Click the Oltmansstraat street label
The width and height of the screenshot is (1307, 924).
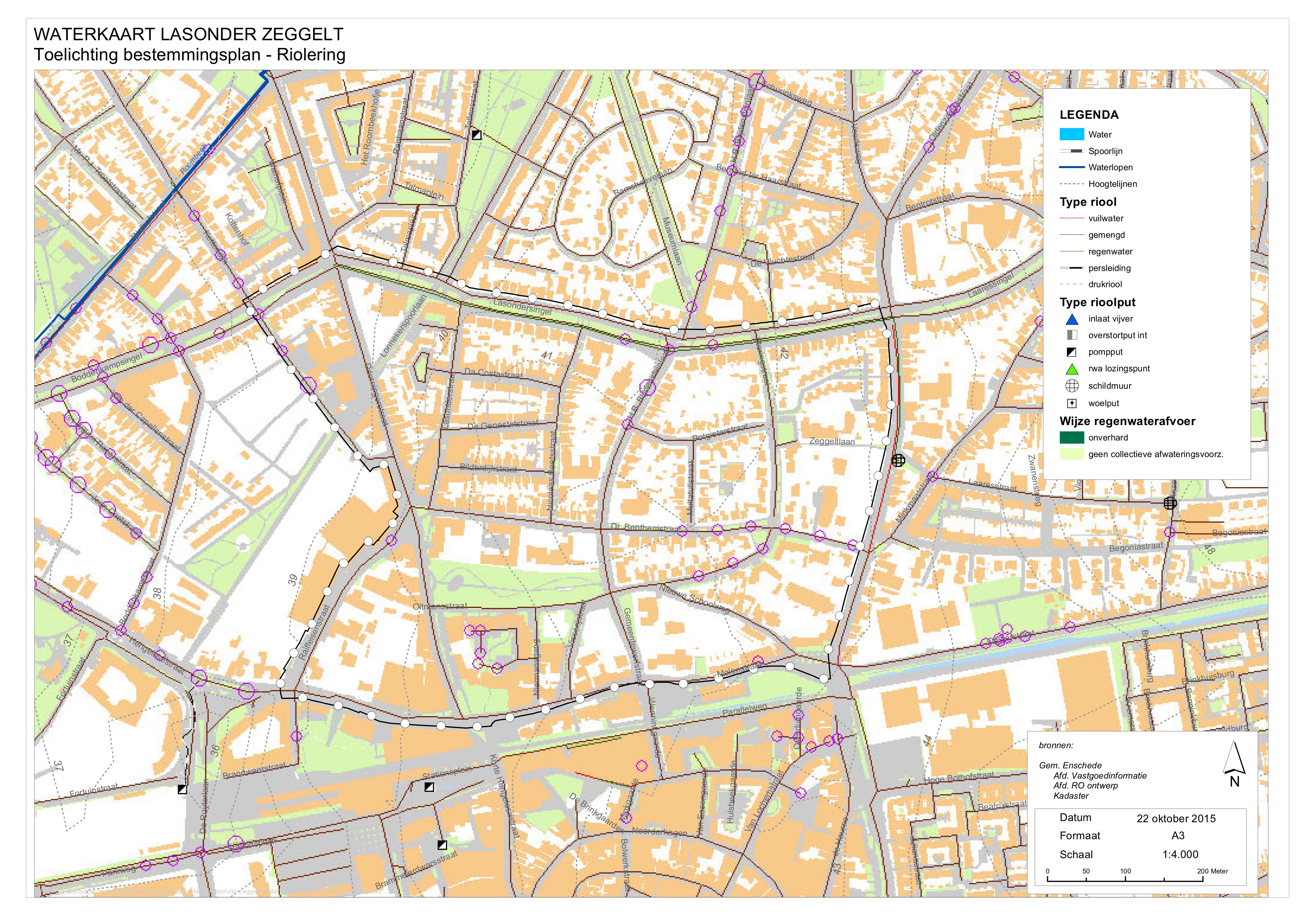click(x=440, y=606)
